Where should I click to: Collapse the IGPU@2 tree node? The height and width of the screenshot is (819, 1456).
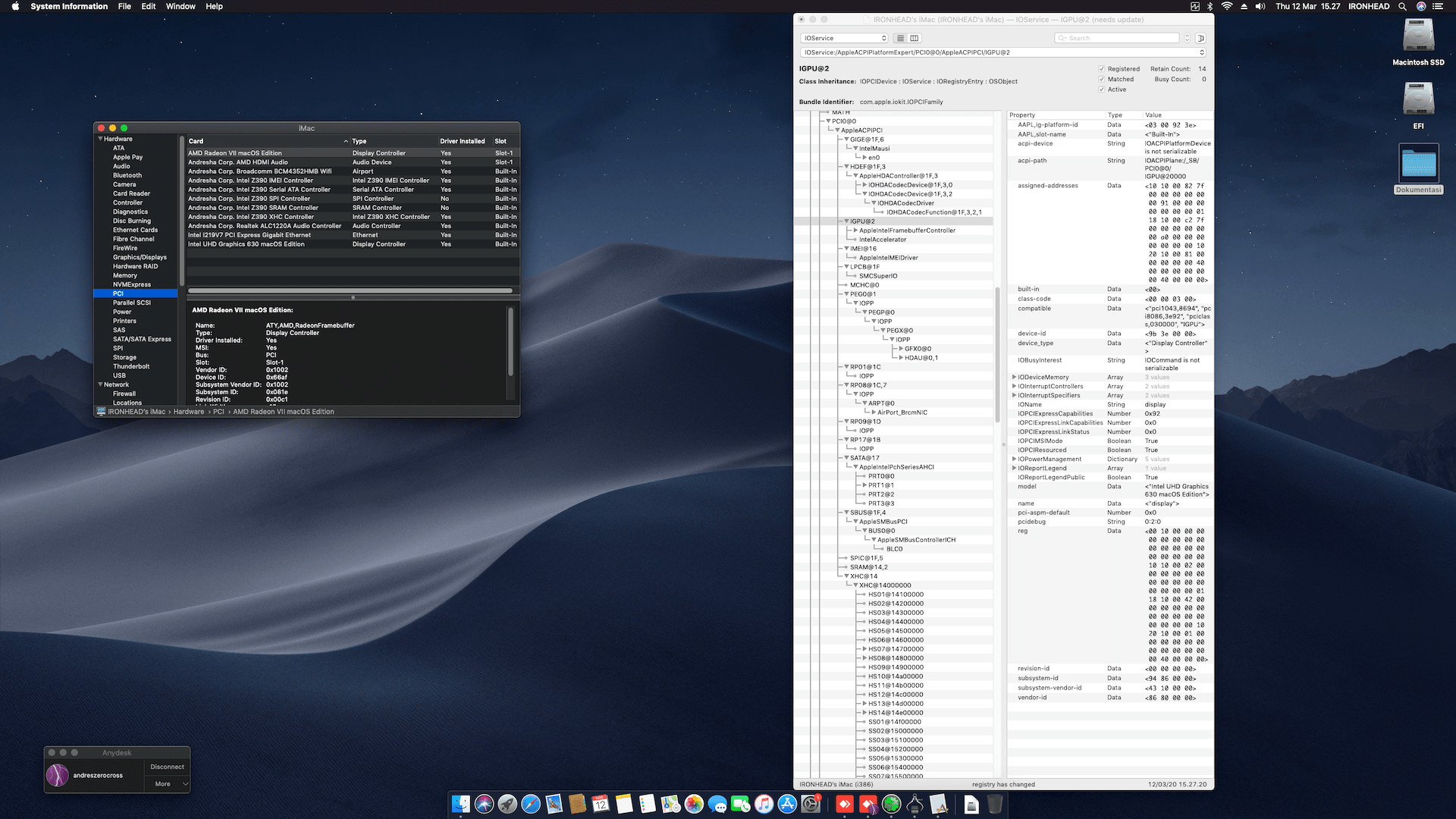(x=846, y=221)
